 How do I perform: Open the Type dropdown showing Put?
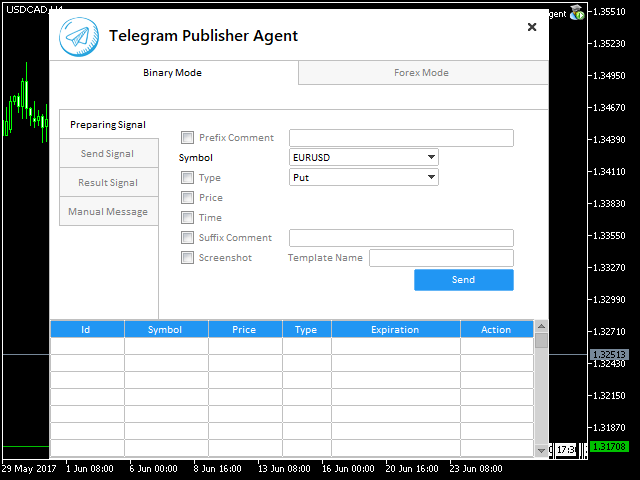pos(364,177)
